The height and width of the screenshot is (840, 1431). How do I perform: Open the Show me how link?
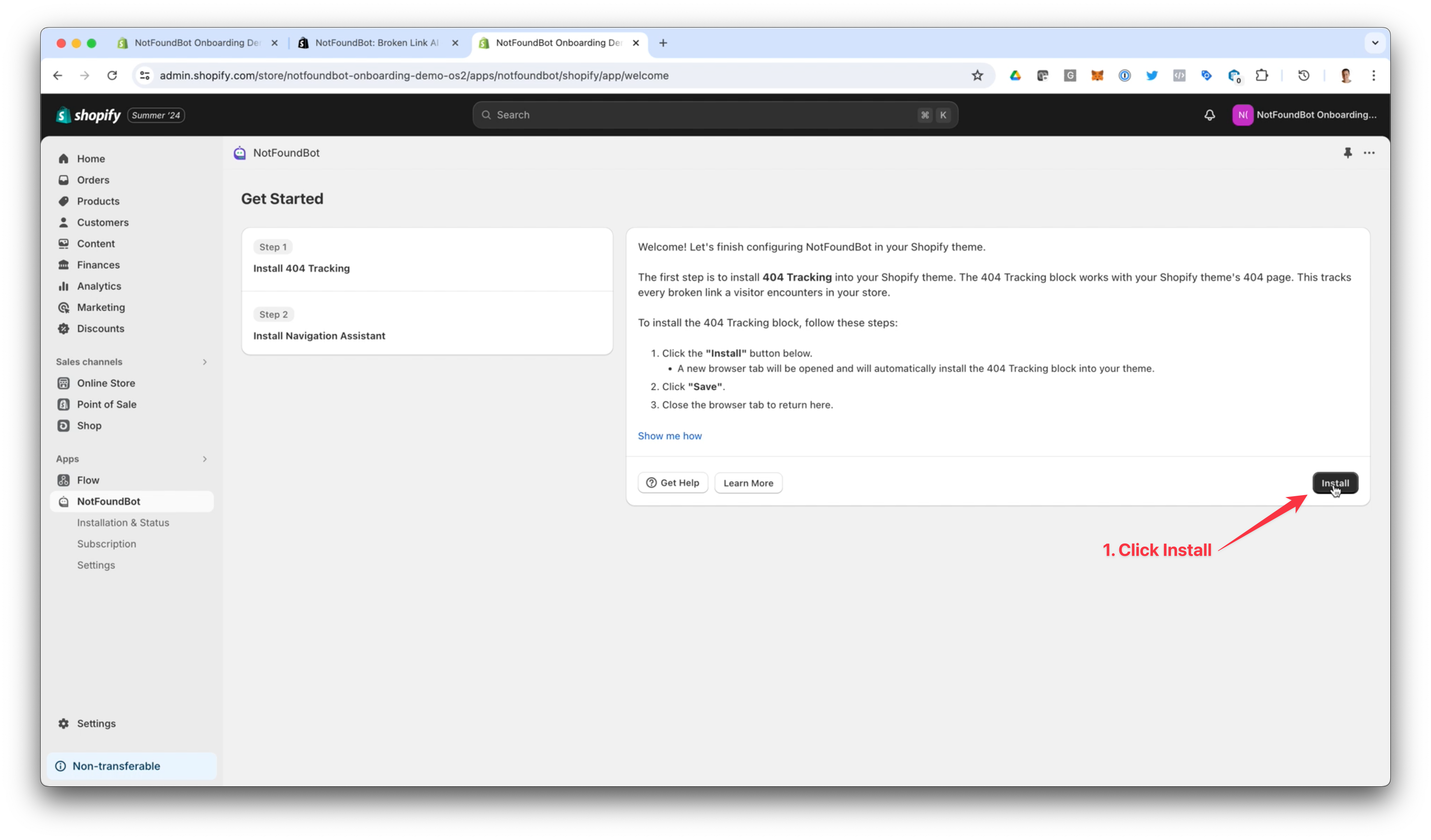tap(670, 436)
